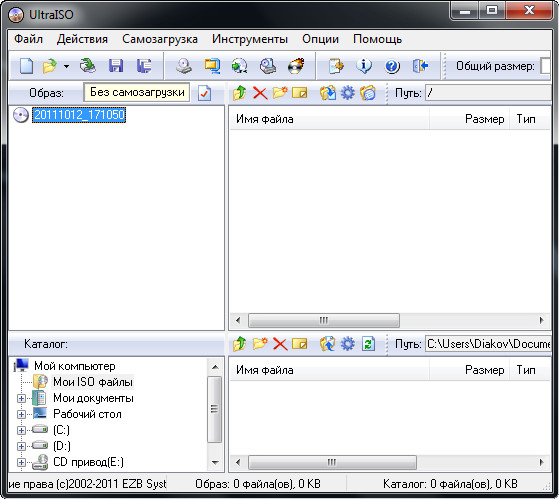Click the Add files icon in main toolbar
The image size is (560, 500).
tap(336, 66)
